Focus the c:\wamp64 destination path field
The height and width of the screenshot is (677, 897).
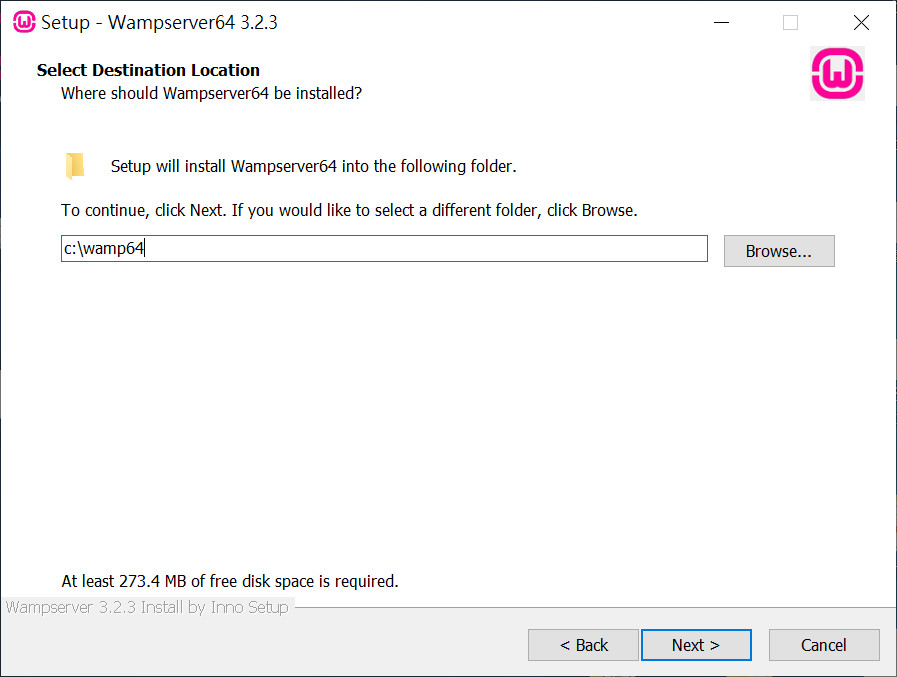(384, 248)
